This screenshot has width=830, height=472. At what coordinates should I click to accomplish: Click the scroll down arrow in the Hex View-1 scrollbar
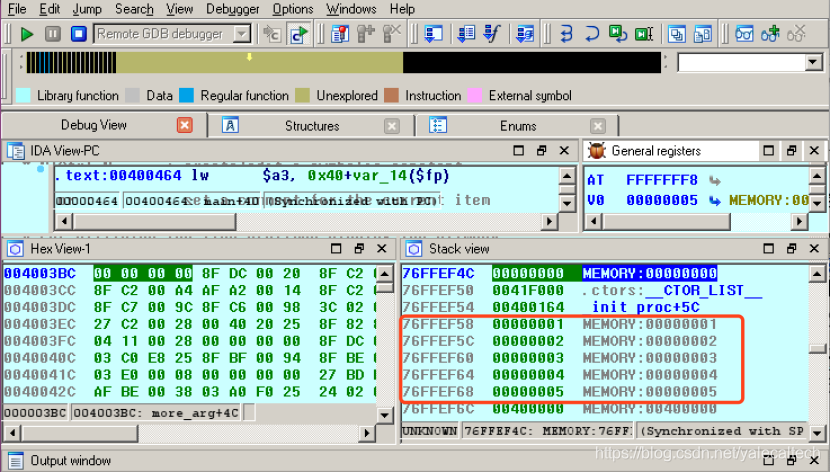point(385,415)
